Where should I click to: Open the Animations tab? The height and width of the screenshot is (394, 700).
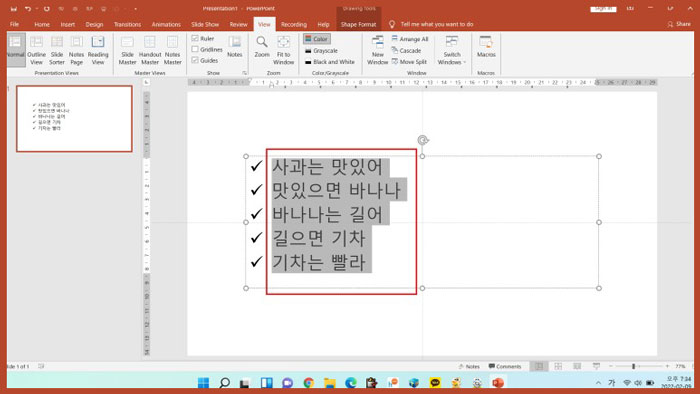coord(166,25)
